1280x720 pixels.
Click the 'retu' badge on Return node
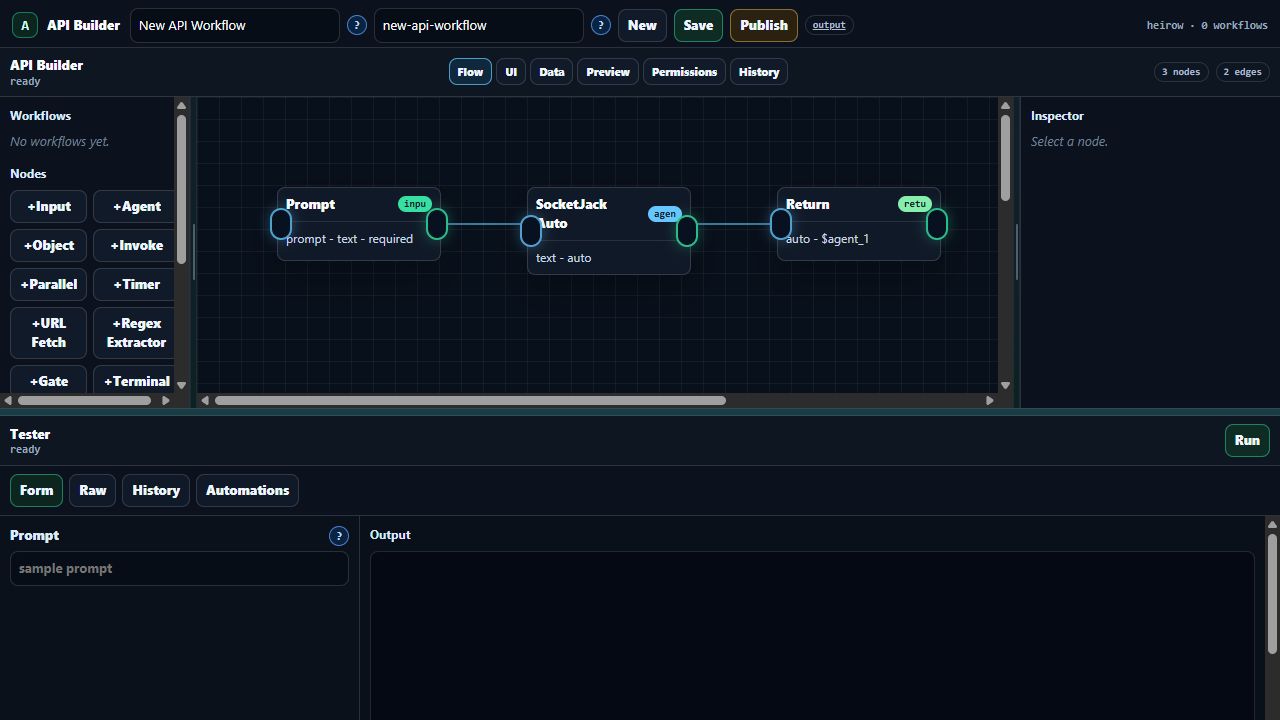coord(915,204)
